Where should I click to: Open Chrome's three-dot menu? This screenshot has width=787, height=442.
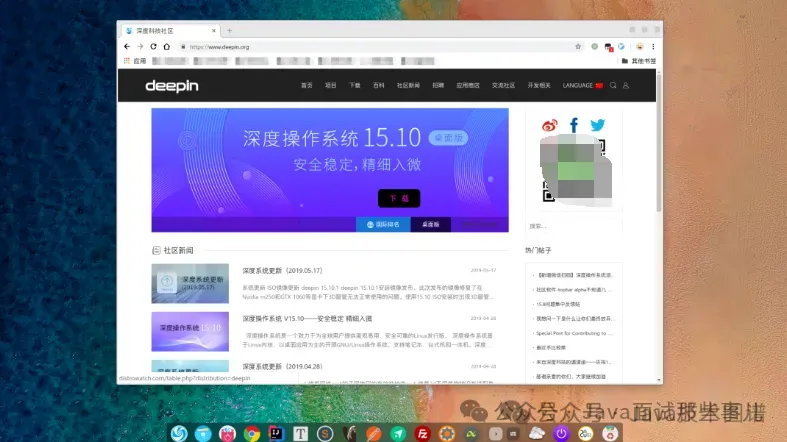(653, 47)
